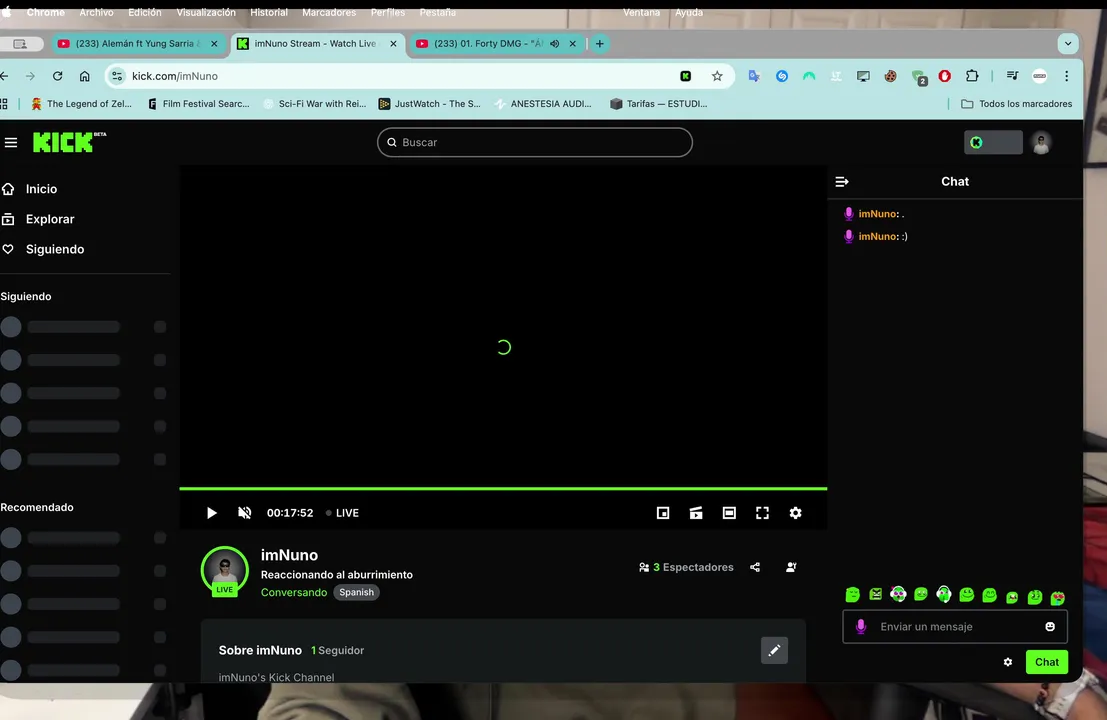Click the Enviar un mensaje chat input

tap(955, 627)
